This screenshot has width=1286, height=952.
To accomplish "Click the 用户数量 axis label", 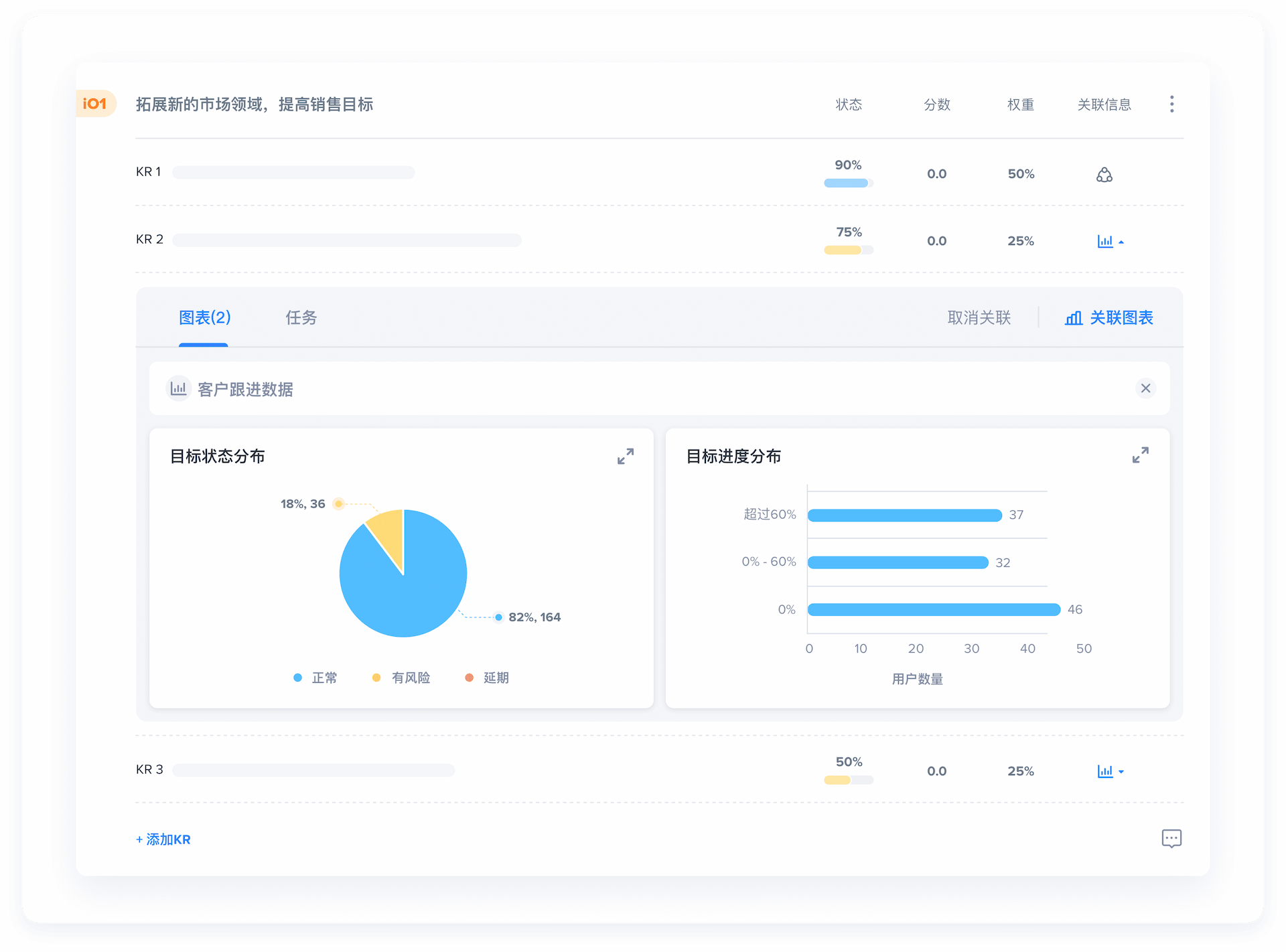I will pyautogui.click(x=917, y=680).
